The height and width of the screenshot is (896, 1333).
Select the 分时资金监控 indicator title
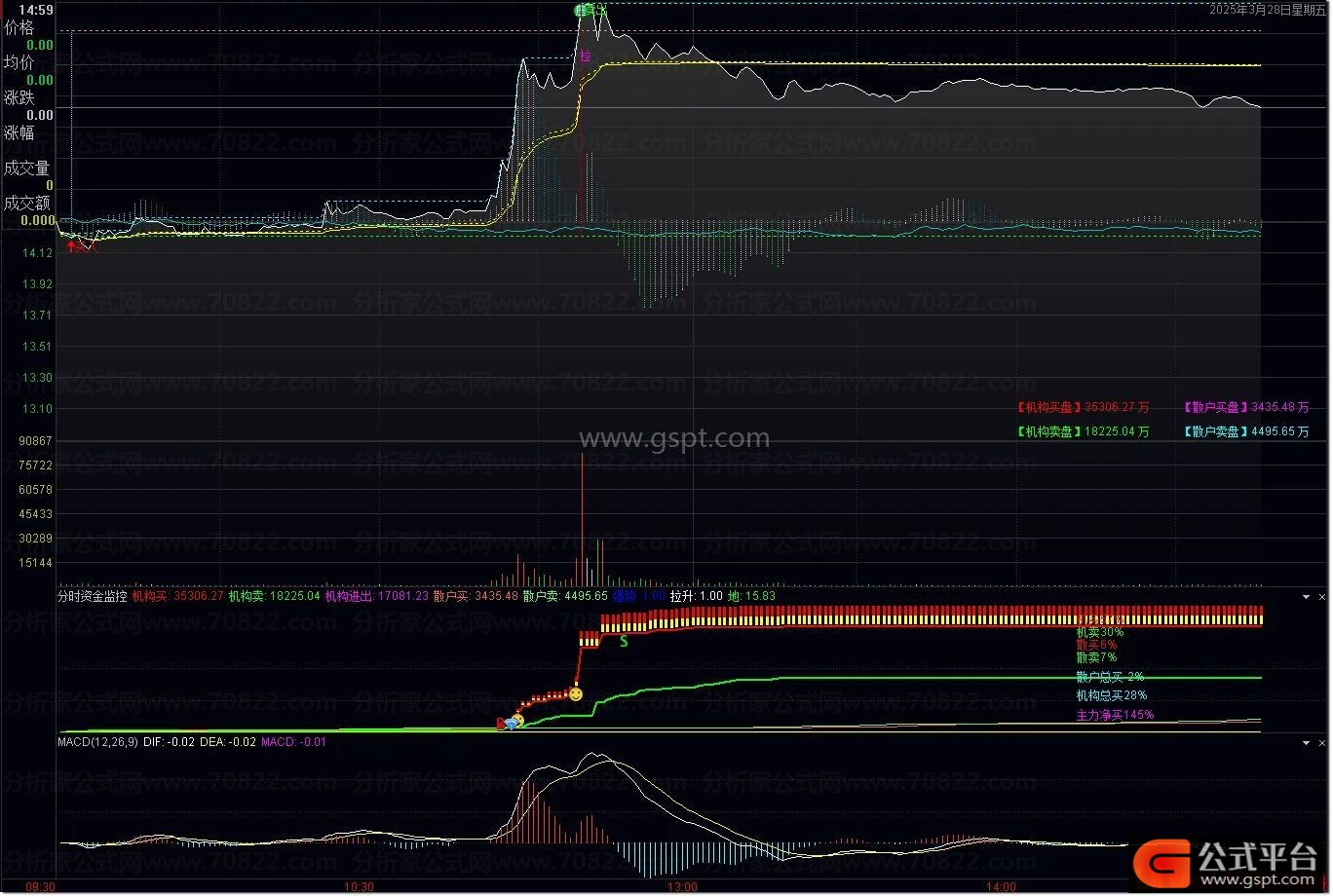[x=93, y=596]
